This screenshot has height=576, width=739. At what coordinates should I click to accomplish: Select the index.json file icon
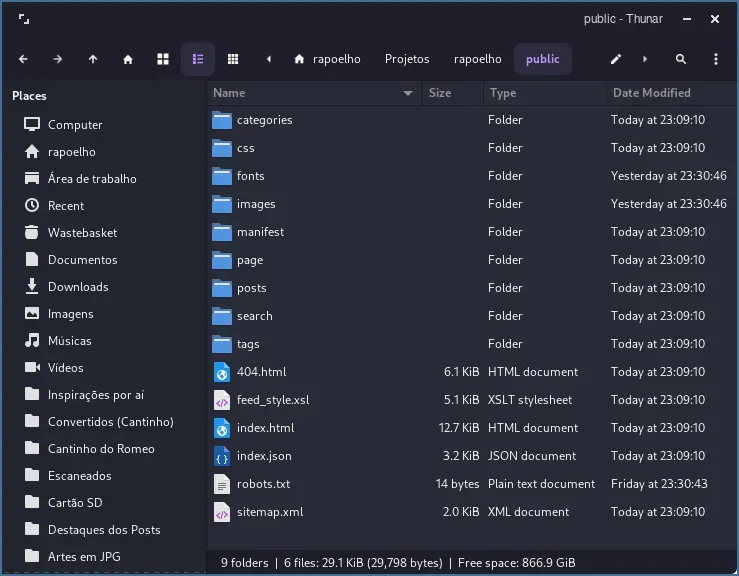point(222,456)
